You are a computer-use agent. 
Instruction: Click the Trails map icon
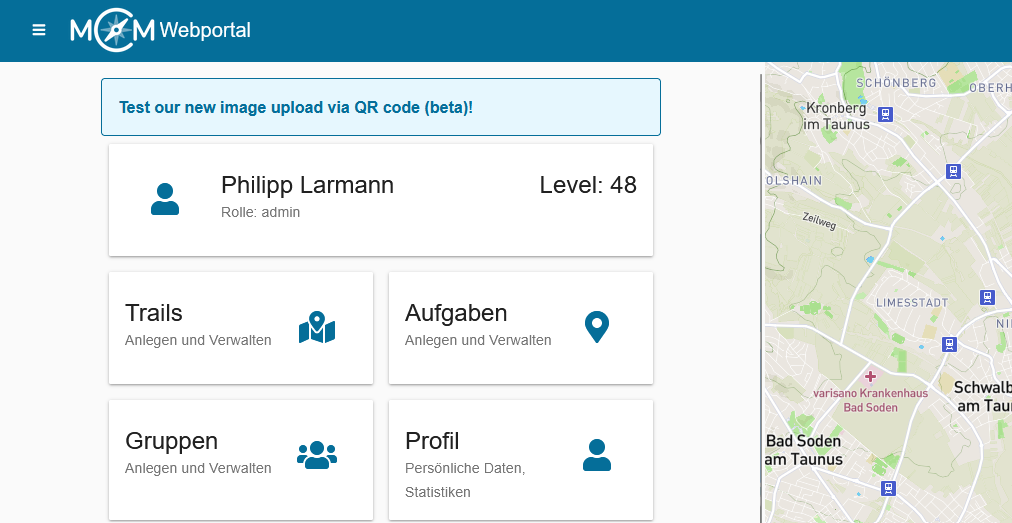pyautogui.click(x=317, y=328)
